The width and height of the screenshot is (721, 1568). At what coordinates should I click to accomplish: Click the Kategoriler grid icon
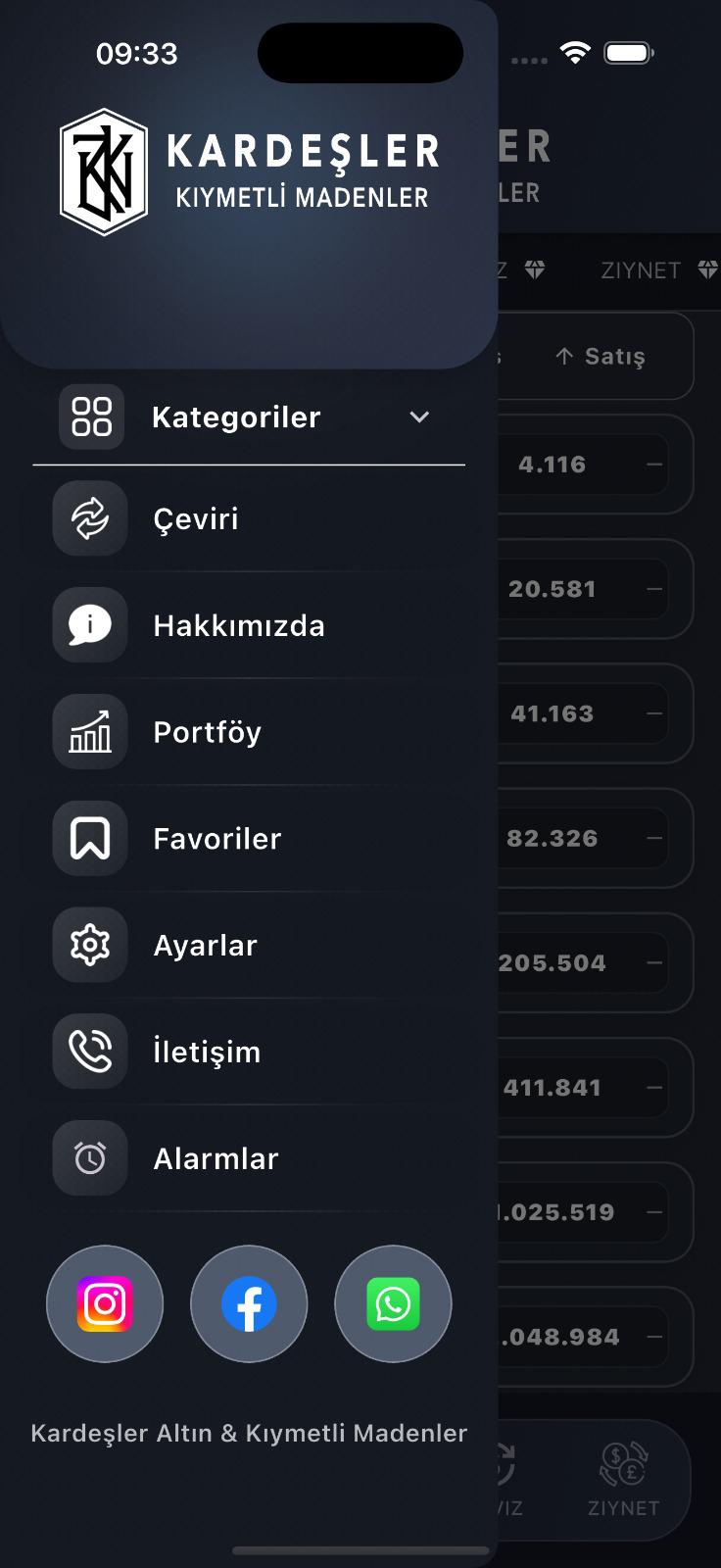[92, 417]
